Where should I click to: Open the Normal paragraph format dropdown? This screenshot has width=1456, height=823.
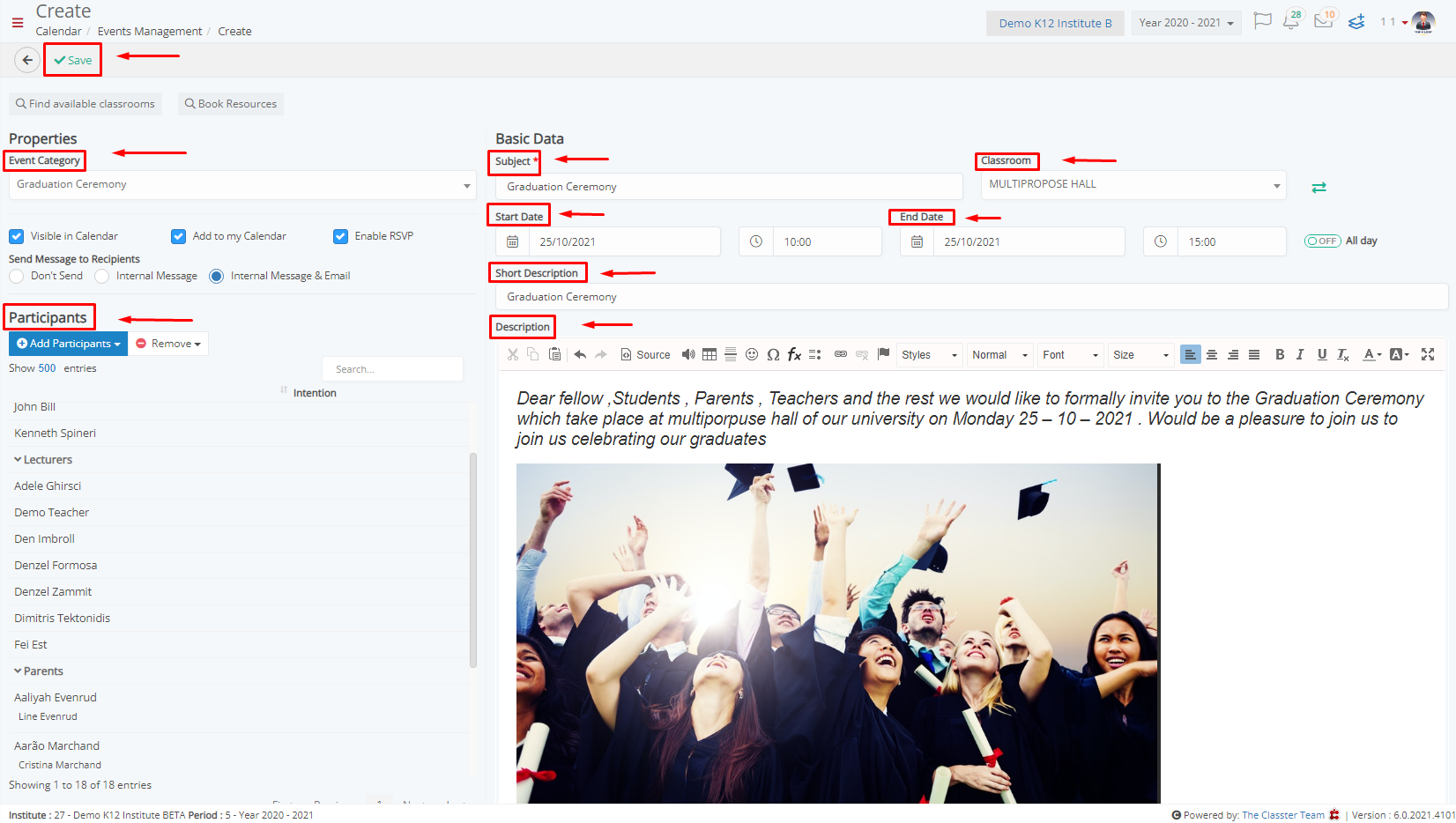coord(999,354)
